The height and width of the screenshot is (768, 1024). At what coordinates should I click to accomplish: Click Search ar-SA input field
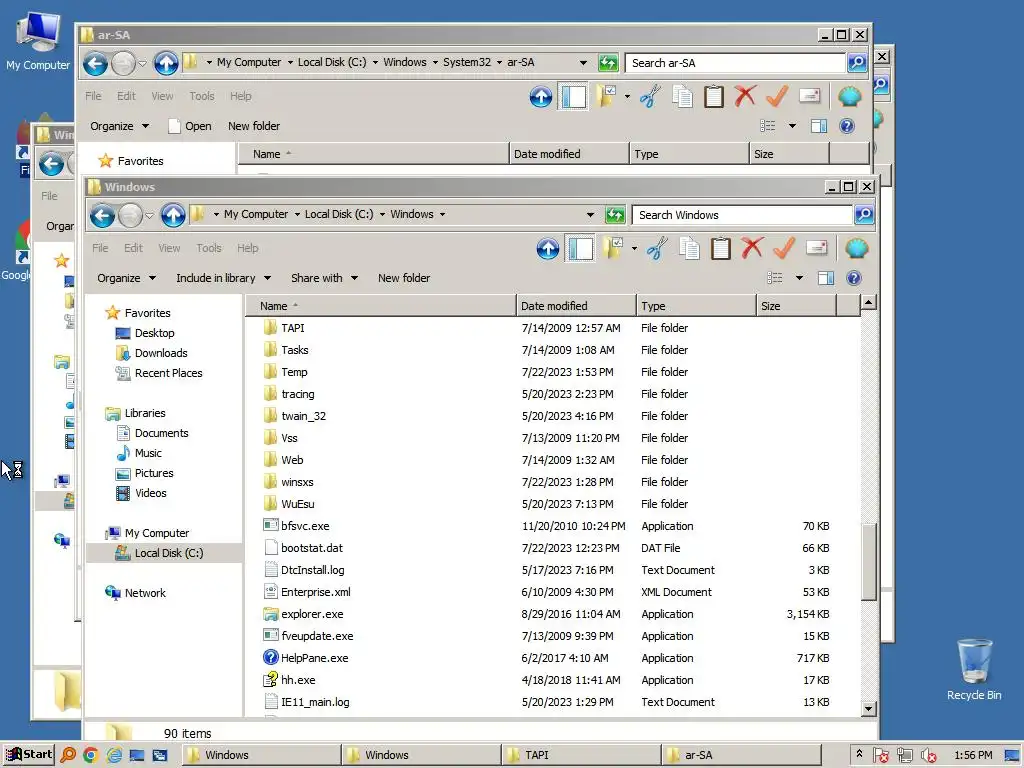click(x=735, y=63)
